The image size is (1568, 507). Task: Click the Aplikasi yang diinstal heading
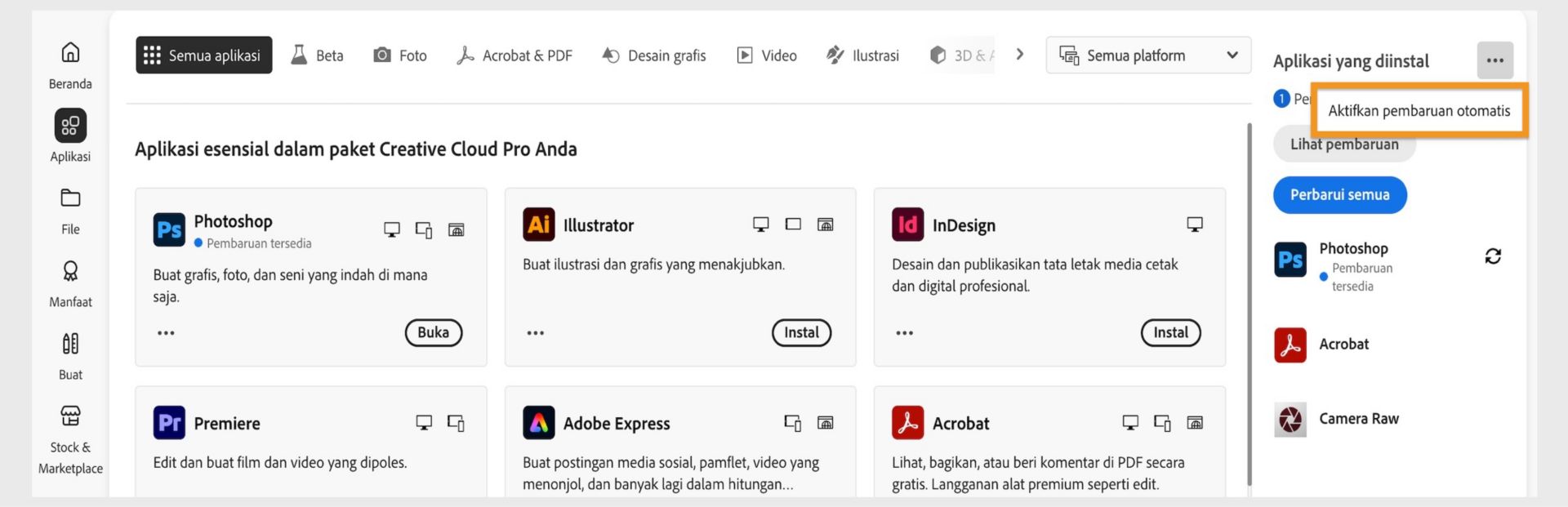click(x=1351, y=61)
